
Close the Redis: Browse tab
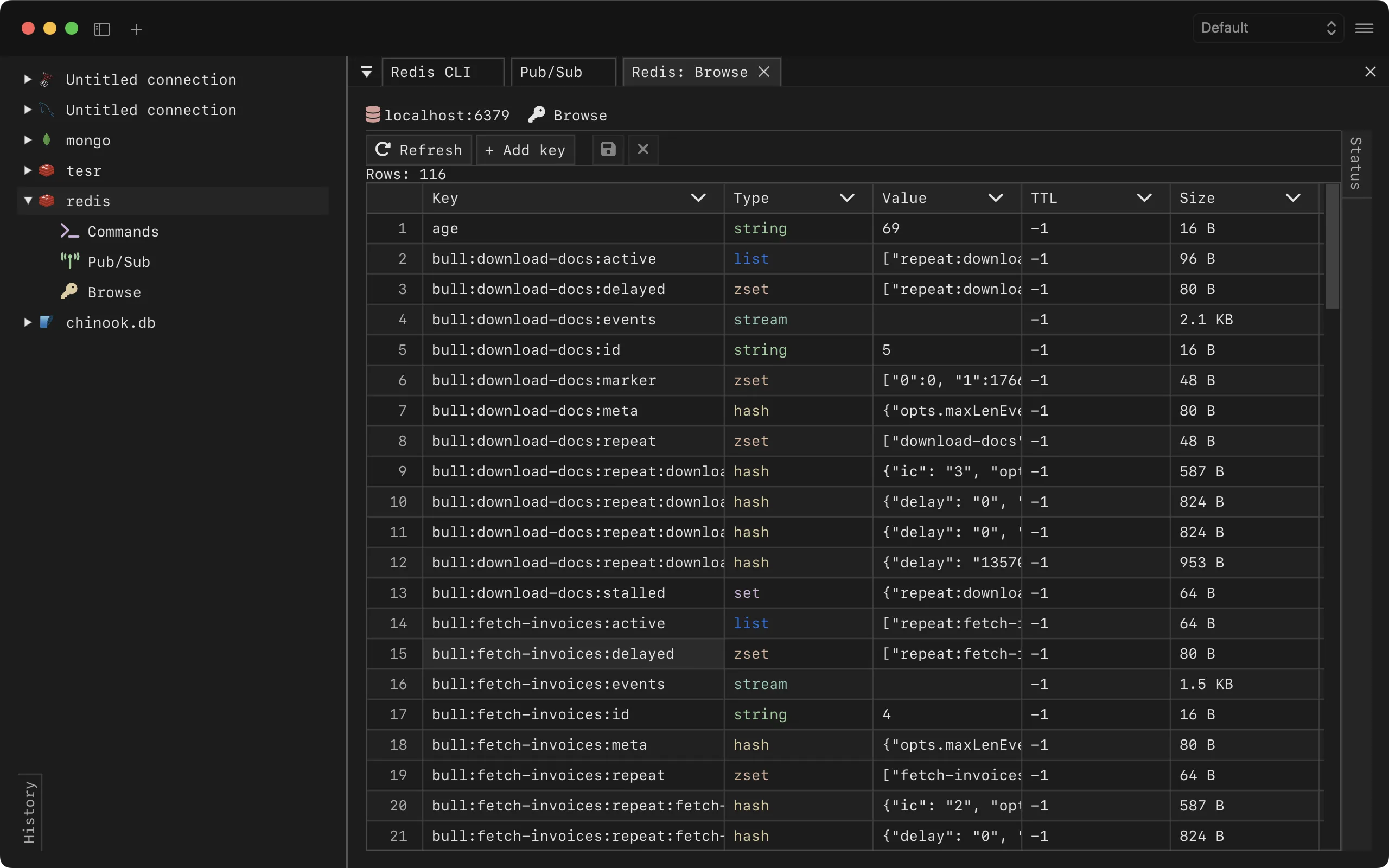(x=764, y=72)
